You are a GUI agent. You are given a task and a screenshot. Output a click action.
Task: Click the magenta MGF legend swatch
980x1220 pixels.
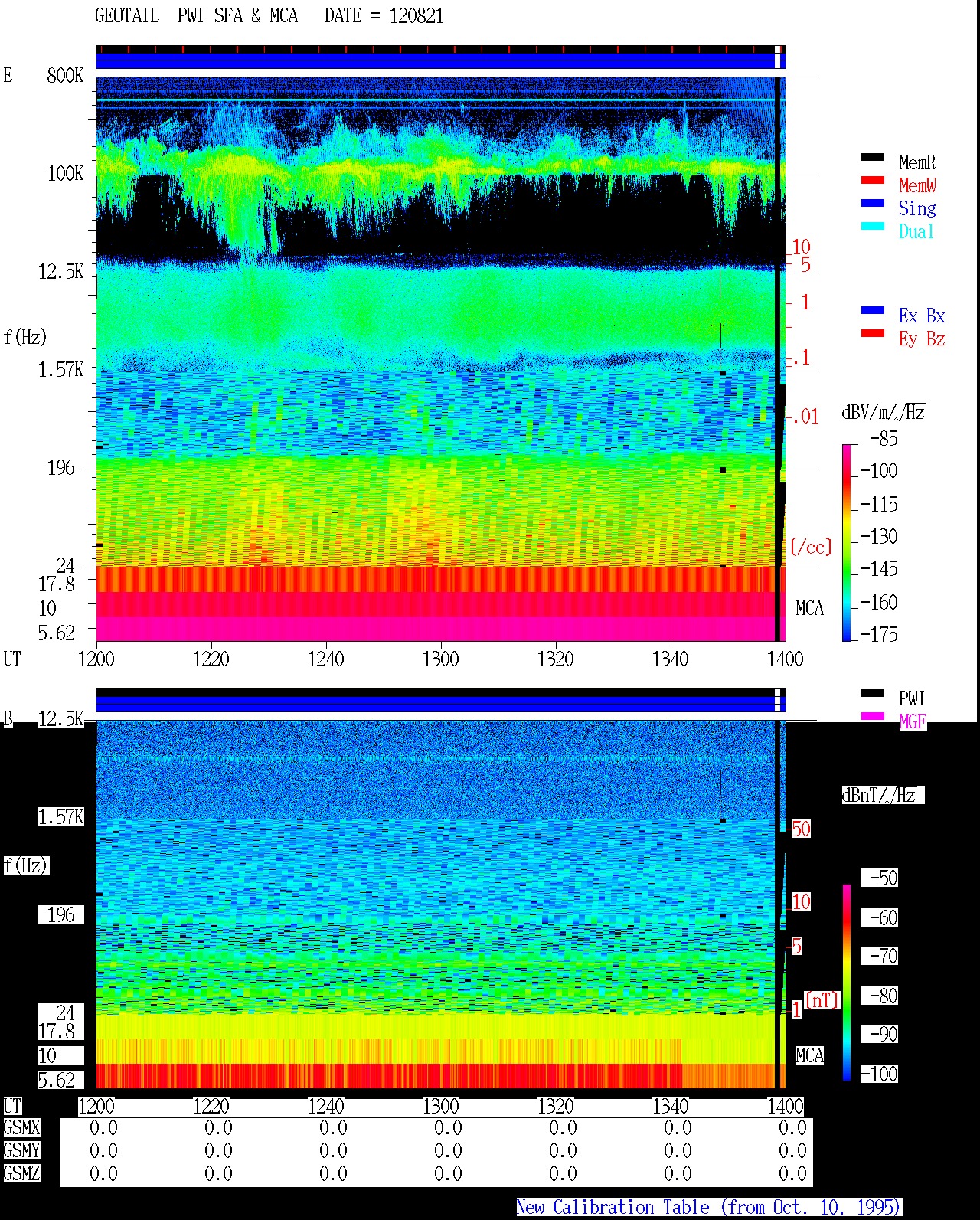872,716
